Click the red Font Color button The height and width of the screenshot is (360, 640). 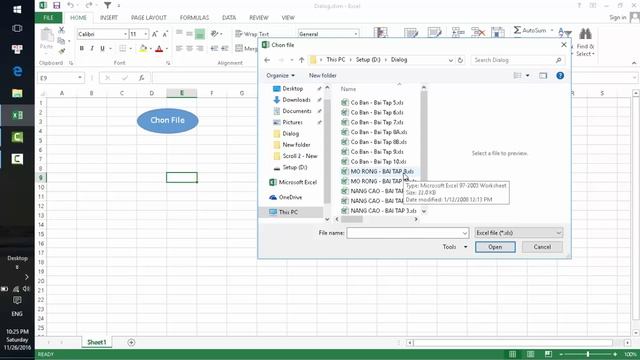[x=160, y=49]
